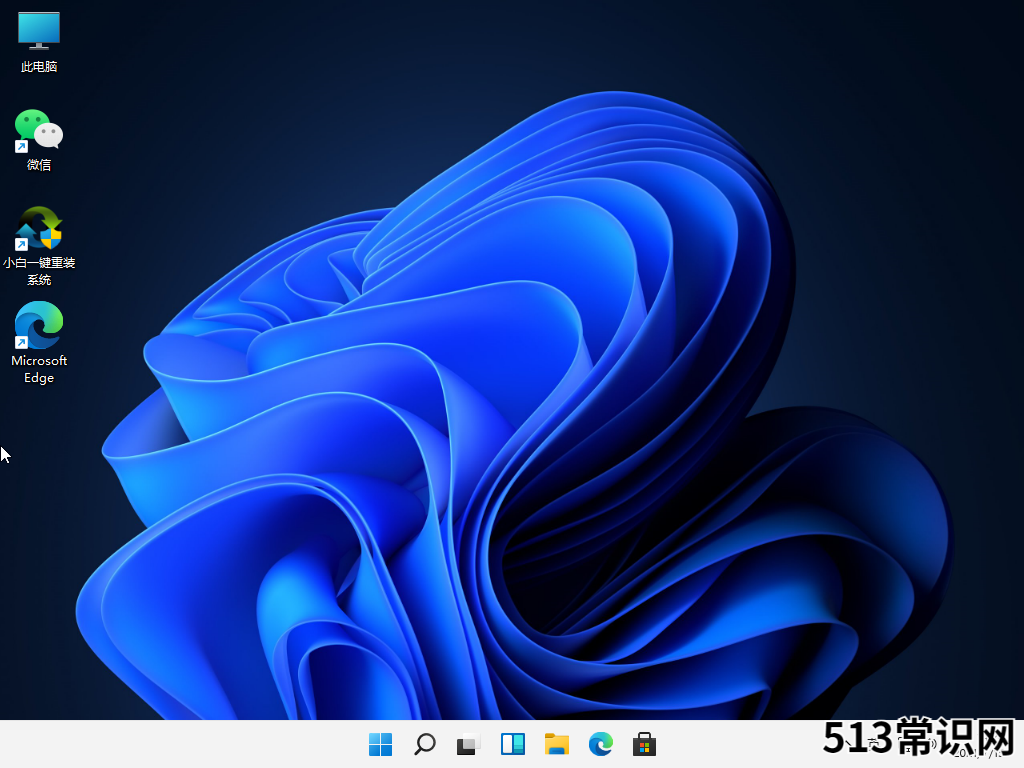Open File Explorer from taskbar
The width and height of the screenshot is (1024, 768).
(x=556, y=744)
